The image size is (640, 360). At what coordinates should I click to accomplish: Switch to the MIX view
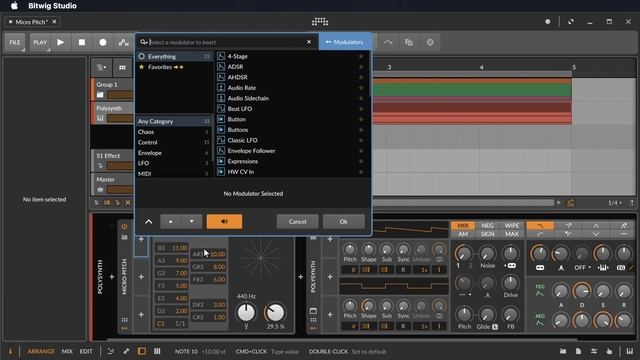(x=67, y=351)
